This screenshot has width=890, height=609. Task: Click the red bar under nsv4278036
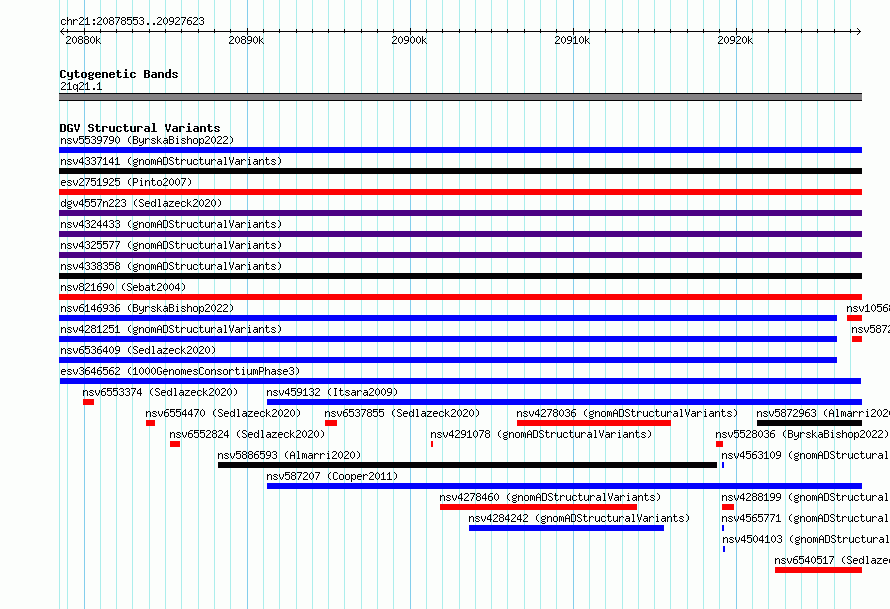594,423
